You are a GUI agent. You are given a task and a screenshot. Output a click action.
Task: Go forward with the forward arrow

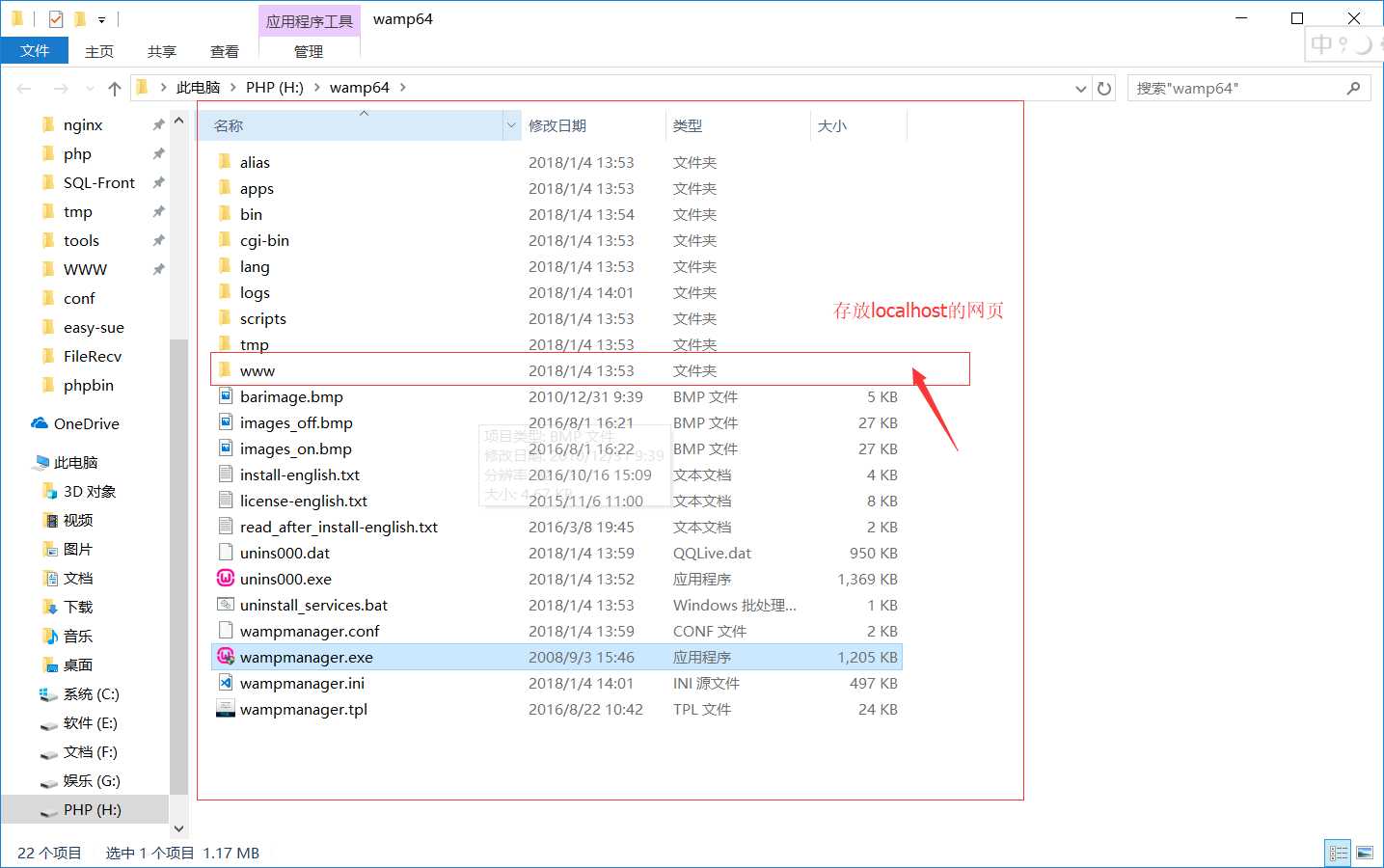(x=61, y=88)
